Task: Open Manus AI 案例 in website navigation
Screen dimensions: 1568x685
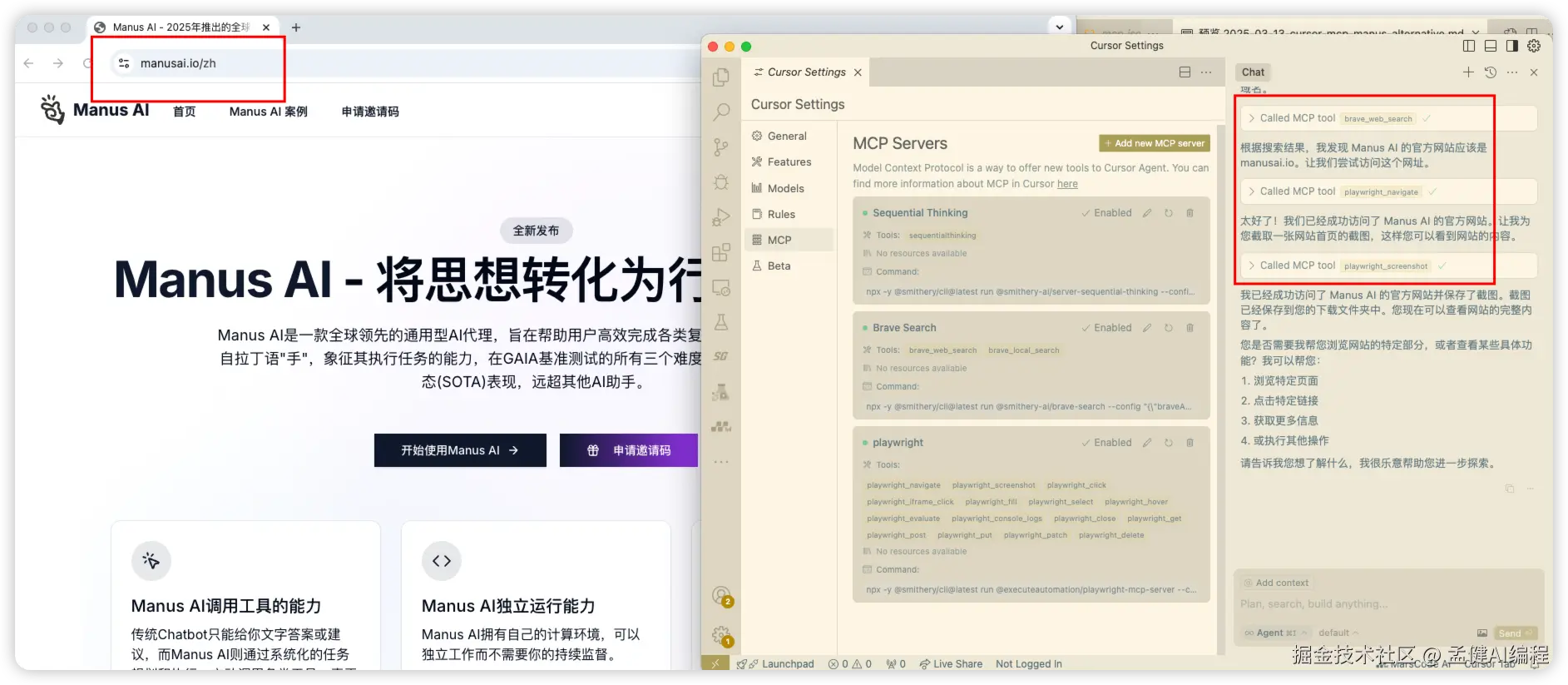Action: [x=268, y=112]
